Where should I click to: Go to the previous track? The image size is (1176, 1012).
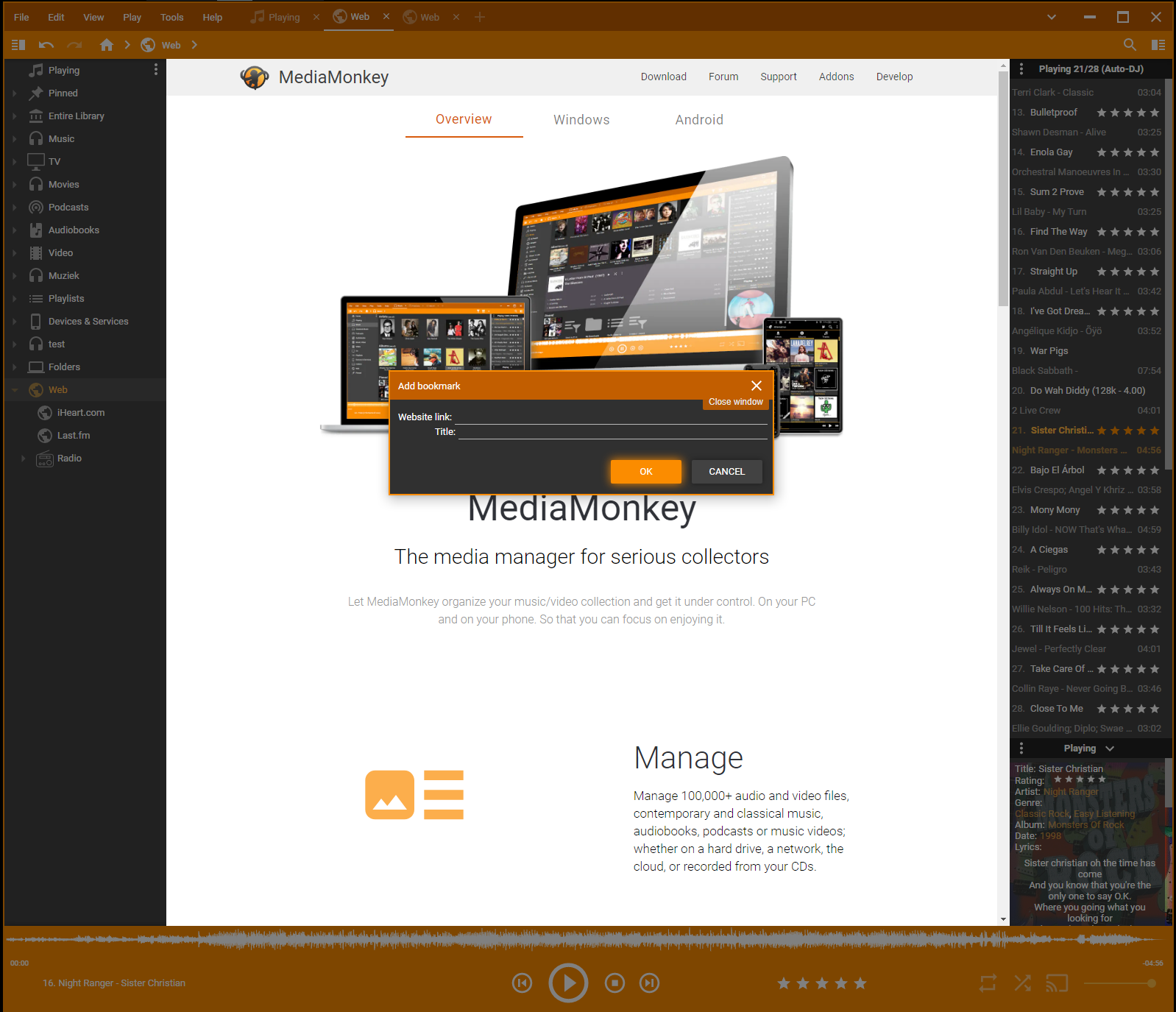pos(522,983)
